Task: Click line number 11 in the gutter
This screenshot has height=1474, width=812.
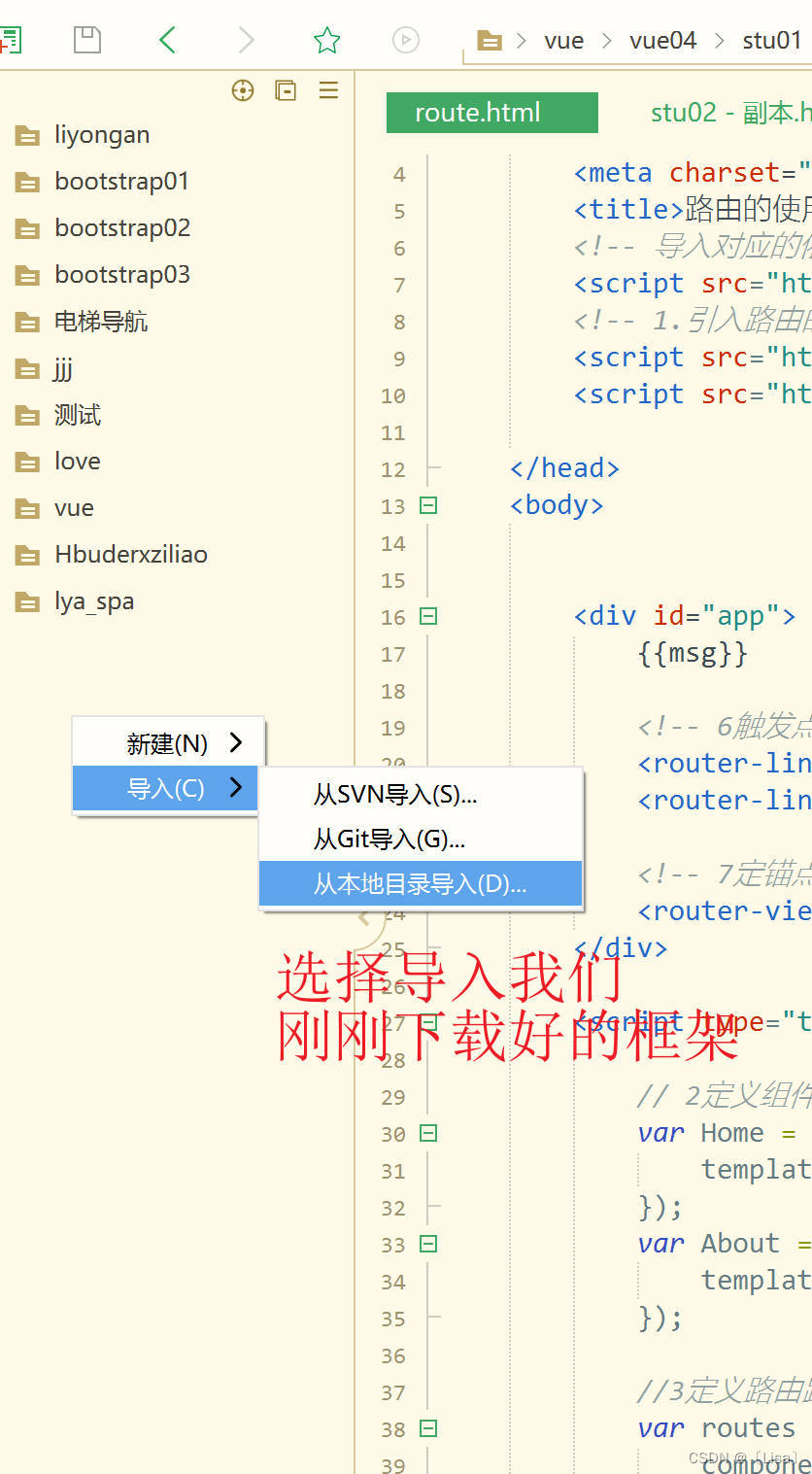Action: (x=393, y=432)
